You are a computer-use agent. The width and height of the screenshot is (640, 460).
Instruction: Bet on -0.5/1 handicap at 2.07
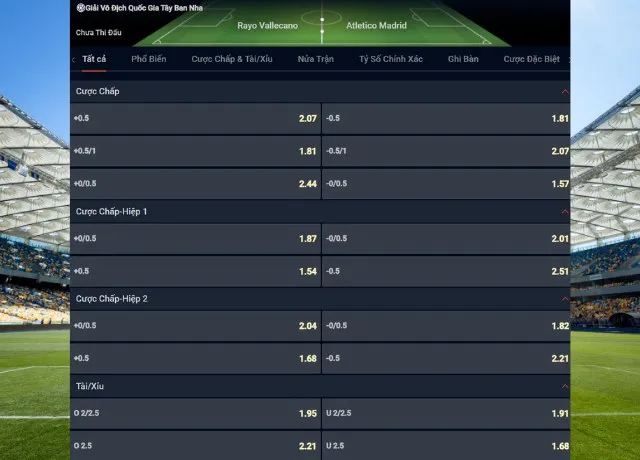pyautogui.click(x=446, y=152)
